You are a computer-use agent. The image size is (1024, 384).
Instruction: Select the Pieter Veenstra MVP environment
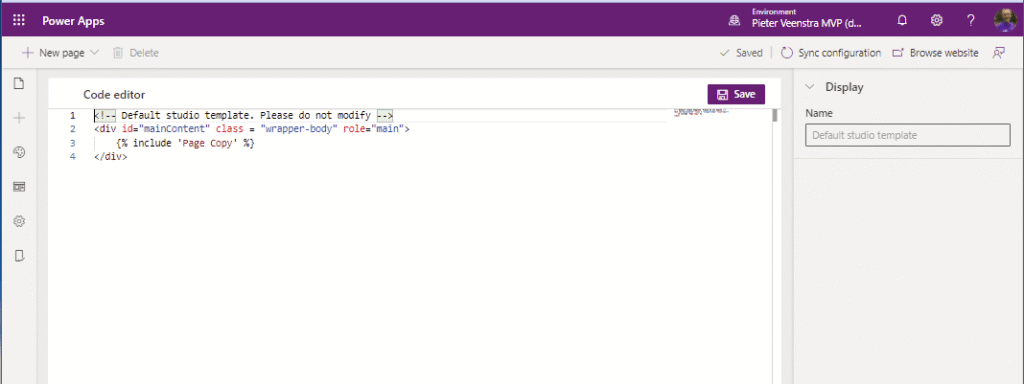tap(807, 23)
